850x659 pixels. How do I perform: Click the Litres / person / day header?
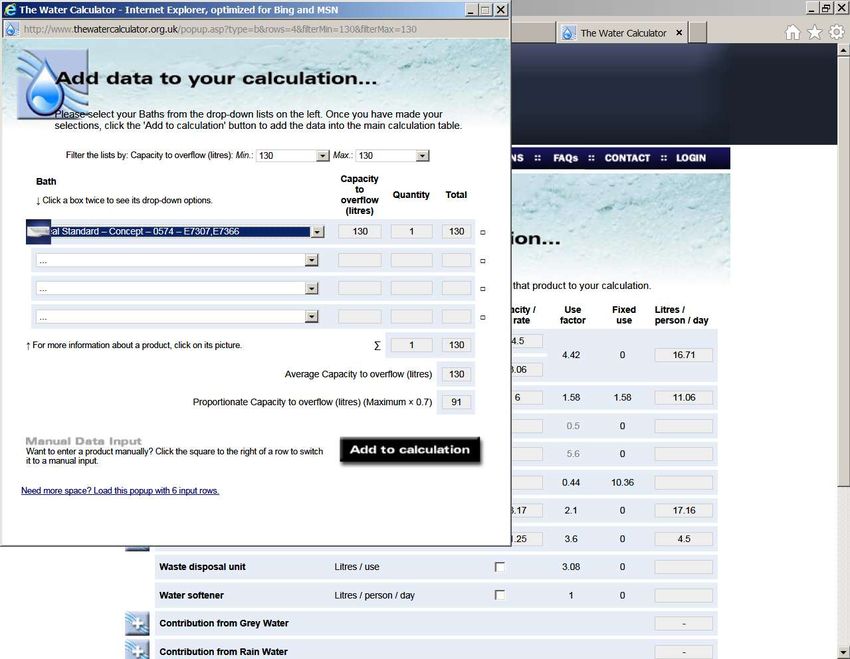tap(681, 315)
